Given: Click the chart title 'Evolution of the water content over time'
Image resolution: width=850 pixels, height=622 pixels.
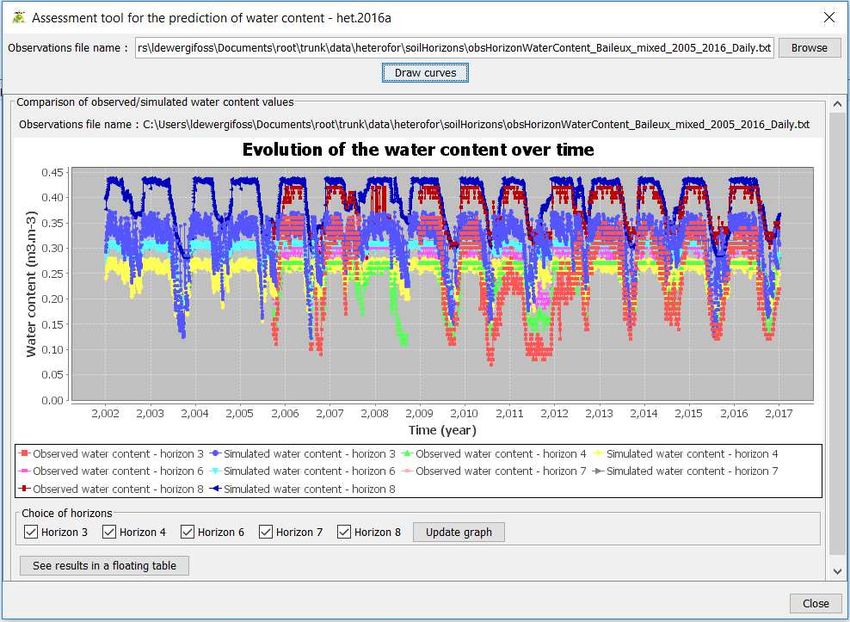Looking at the screenshot, I should click(418, 149).
